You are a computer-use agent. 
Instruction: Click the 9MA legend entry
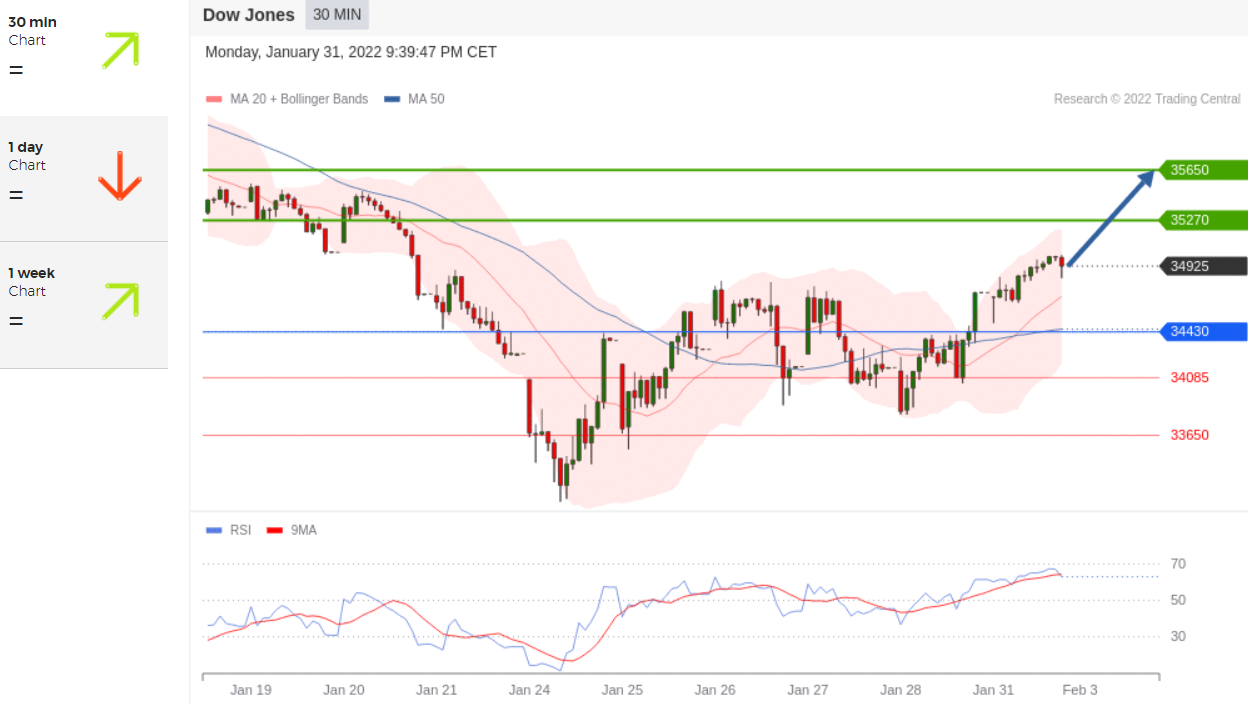point(304,530)
